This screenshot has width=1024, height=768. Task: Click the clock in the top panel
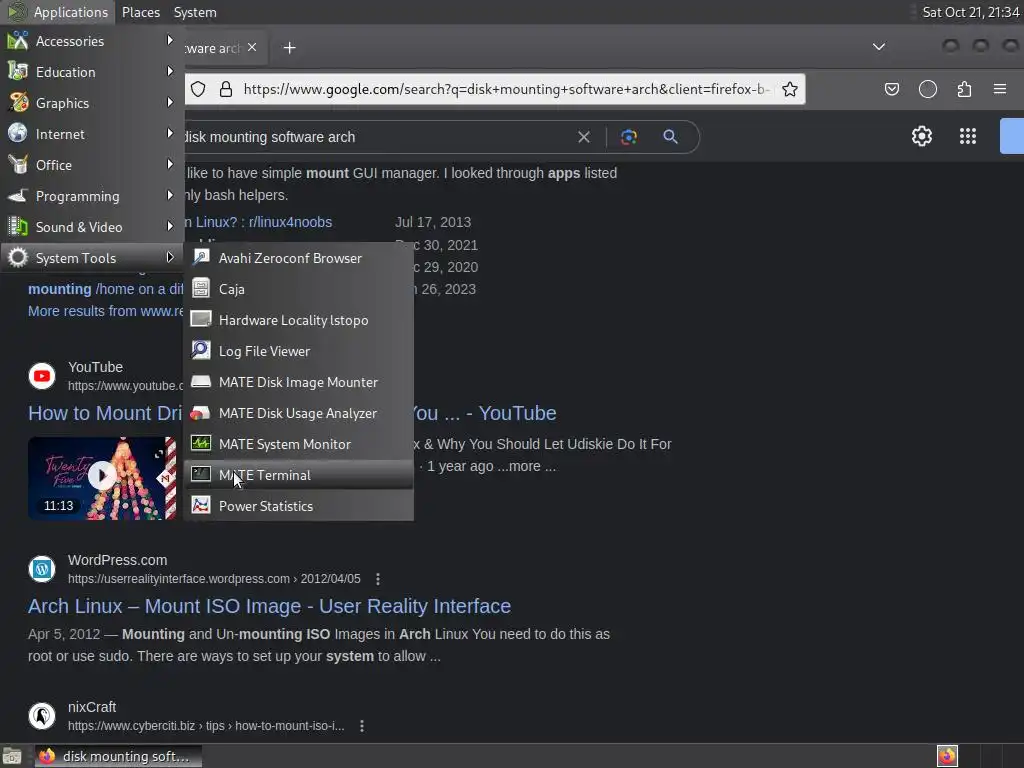[970, 12]
